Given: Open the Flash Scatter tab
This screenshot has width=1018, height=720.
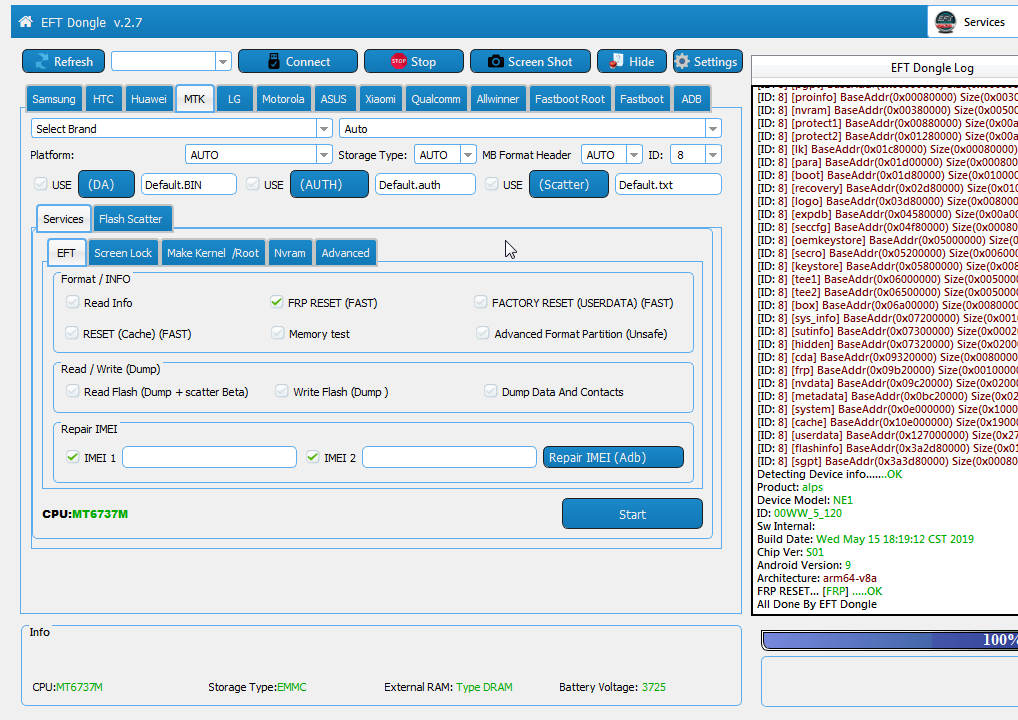Looking at the screenshot, I should (x=130, y=219).
